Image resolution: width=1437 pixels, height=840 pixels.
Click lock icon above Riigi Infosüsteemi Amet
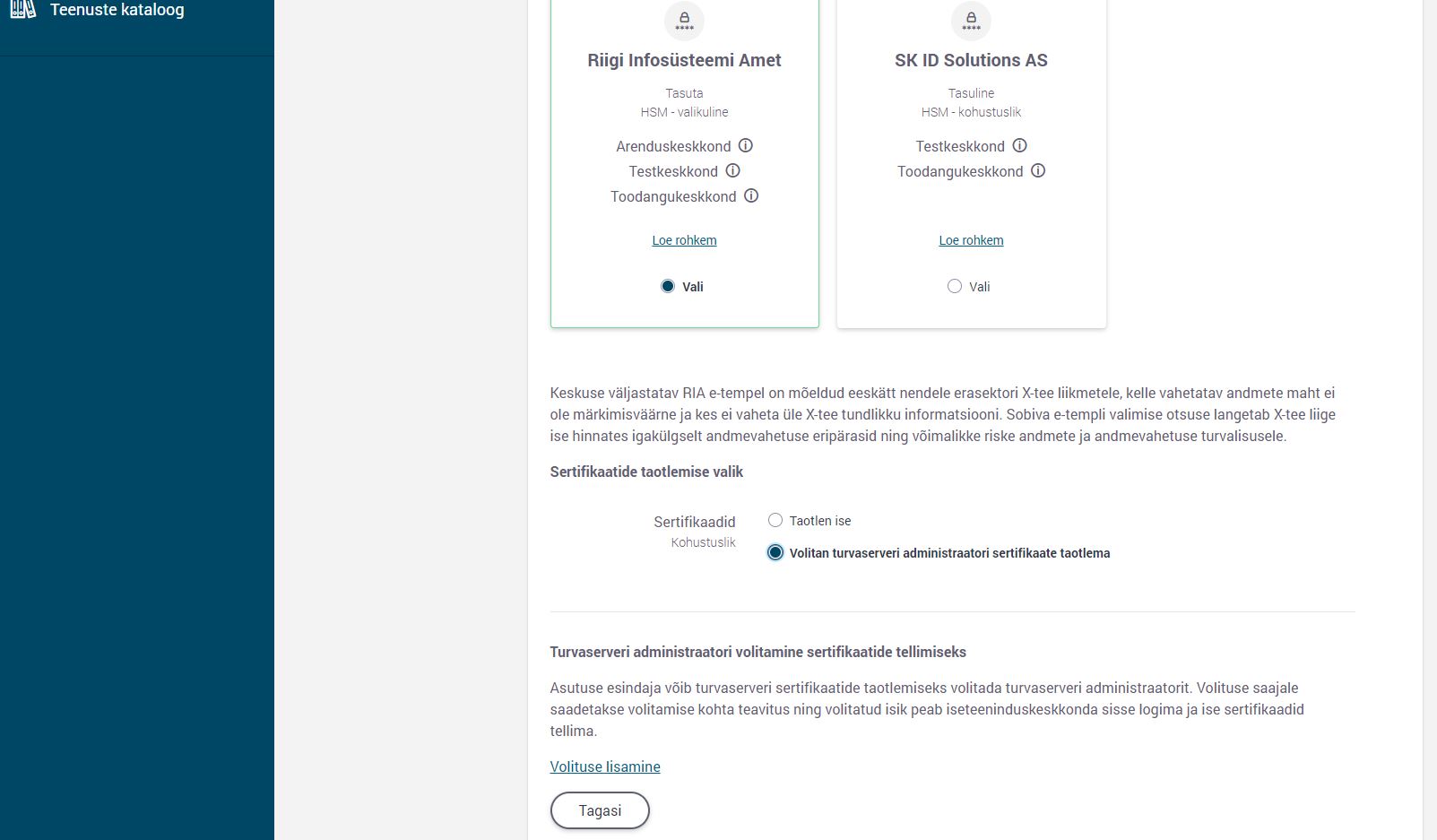point(684,21)
